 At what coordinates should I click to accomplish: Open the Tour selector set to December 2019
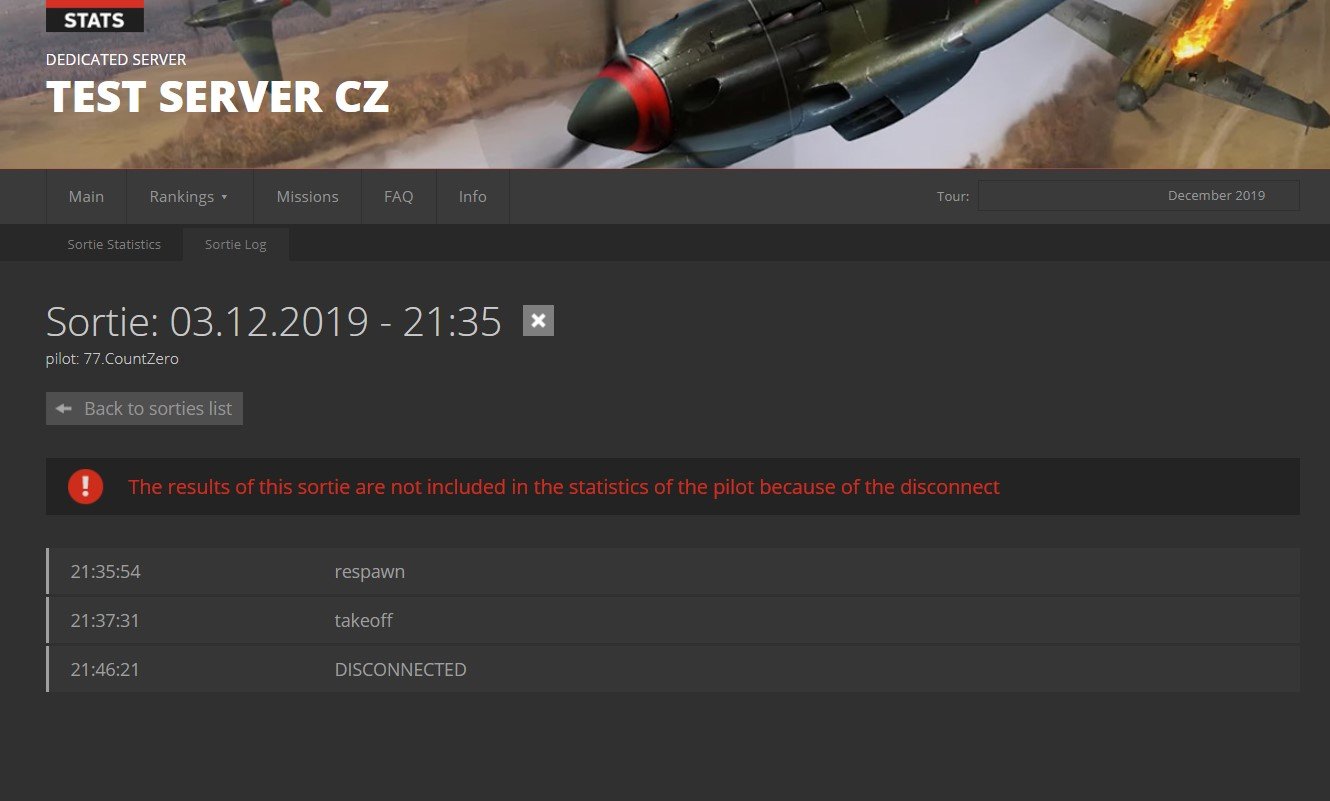pyautogui.click(x=1139, y=196)
